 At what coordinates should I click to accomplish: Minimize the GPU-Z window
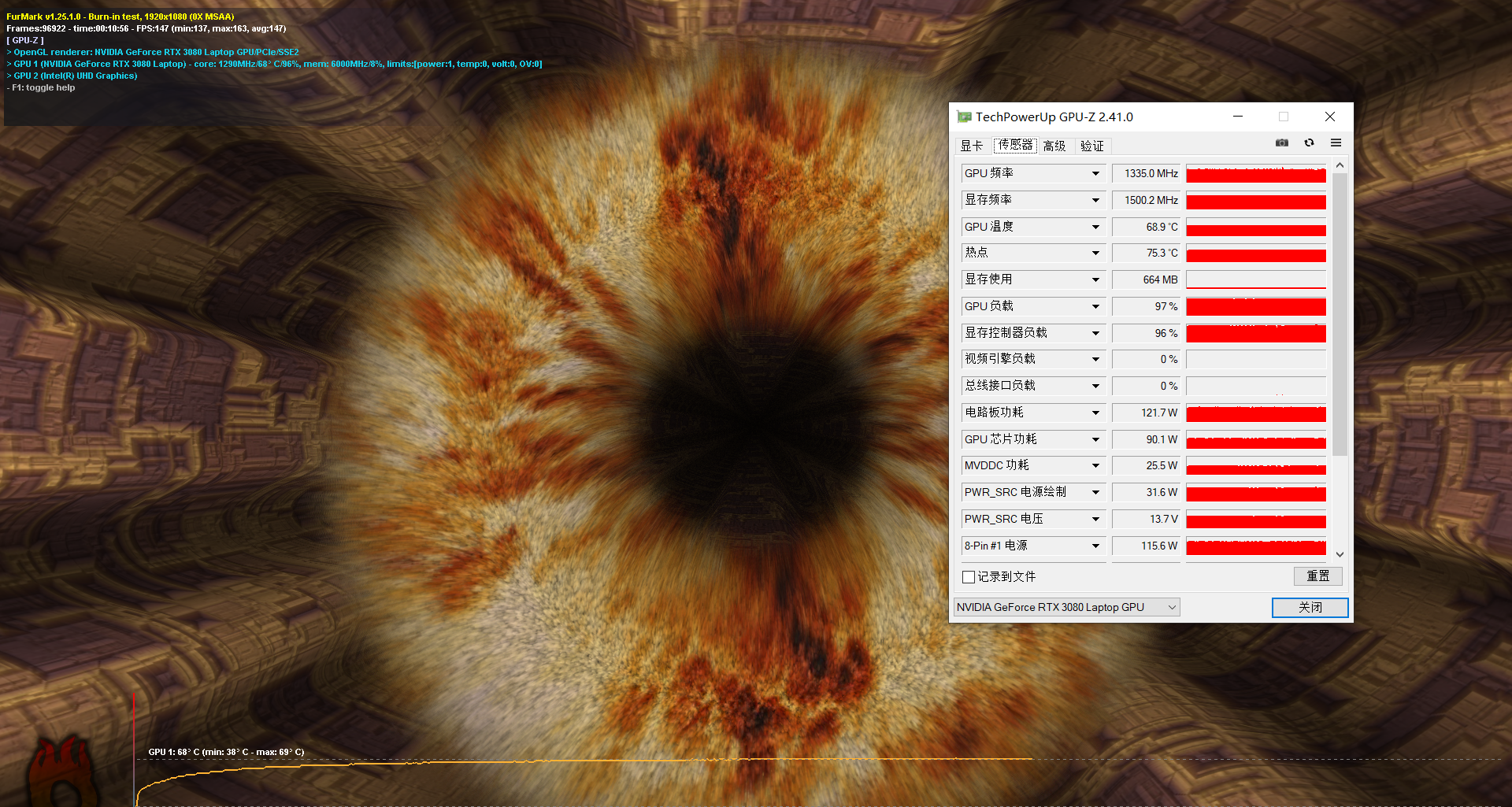click(1238, 117)
